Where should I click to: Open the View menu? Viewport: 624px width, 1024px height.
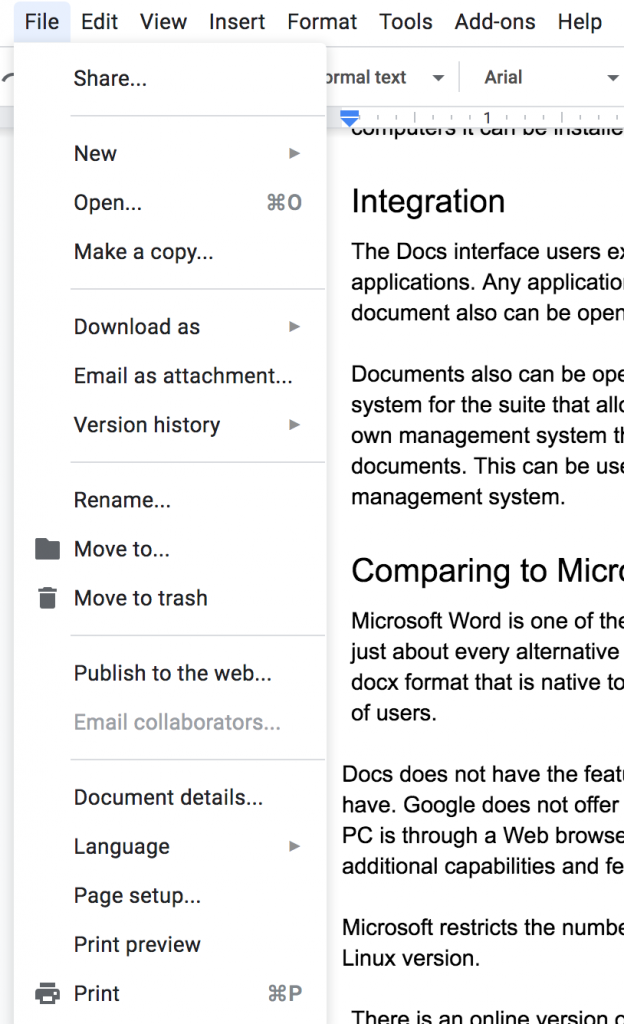point(163,22)
